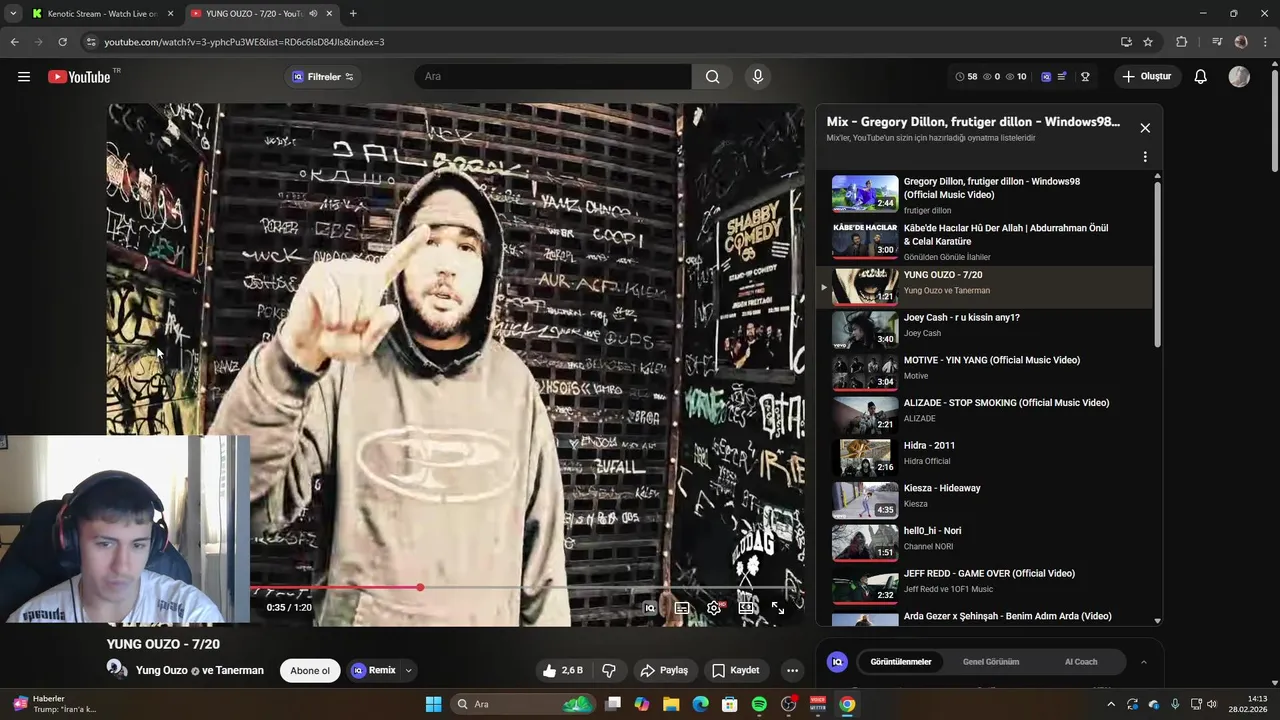Click the vidIQ logo icon beside the counters
Screen dimensions: 1280x720
1046,77
